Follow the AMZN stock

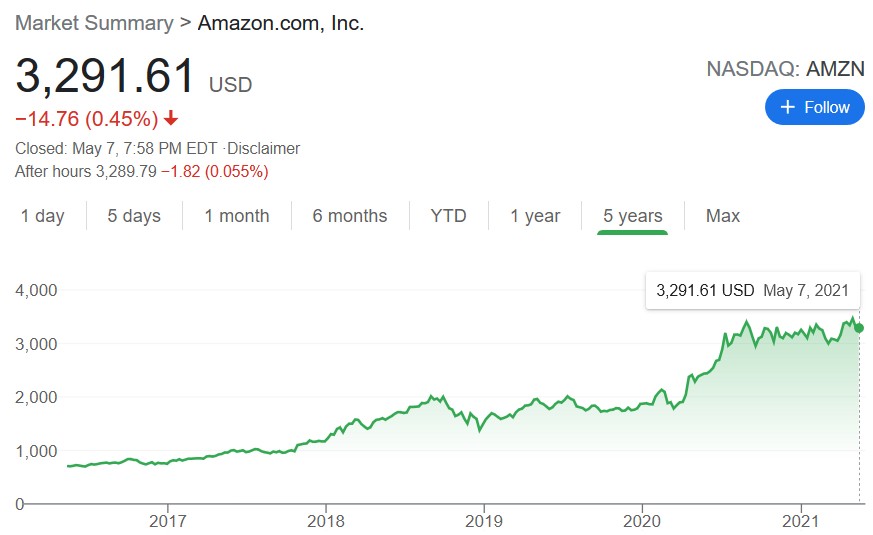coord(815,107)
